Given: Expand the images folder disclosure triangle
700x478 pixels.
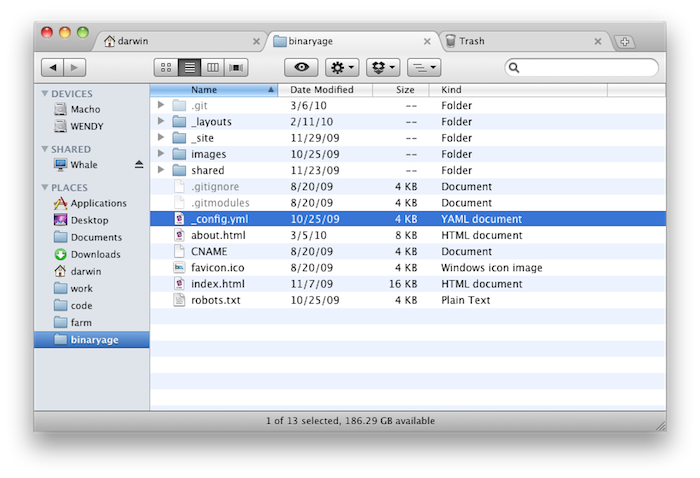Looking at the screenshot, I should (161, 154).
